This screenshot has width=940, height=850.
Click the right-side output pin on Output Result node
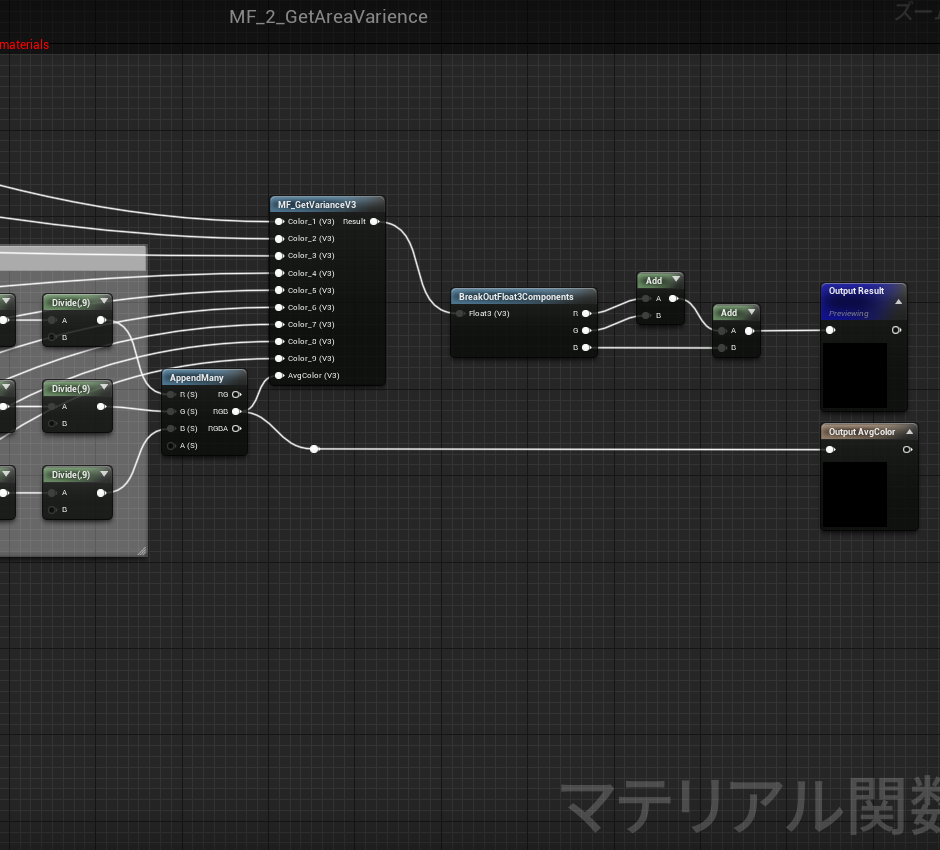pos(896,330)
